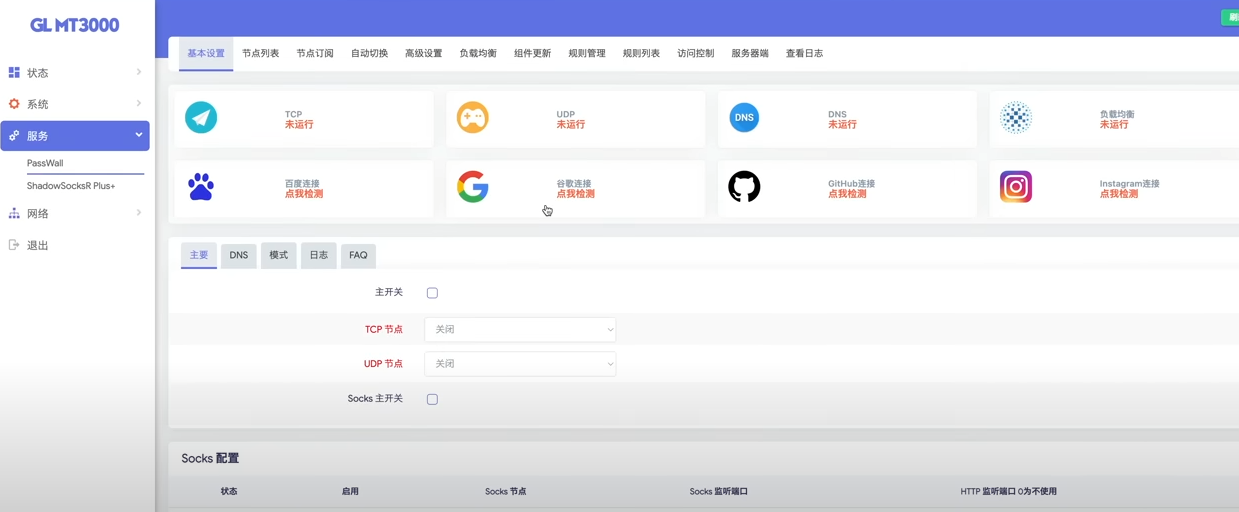Viewport: 1239px width, 512px height.
Task: Switch to the 负载均衡 tab
Action: point(478,54)
